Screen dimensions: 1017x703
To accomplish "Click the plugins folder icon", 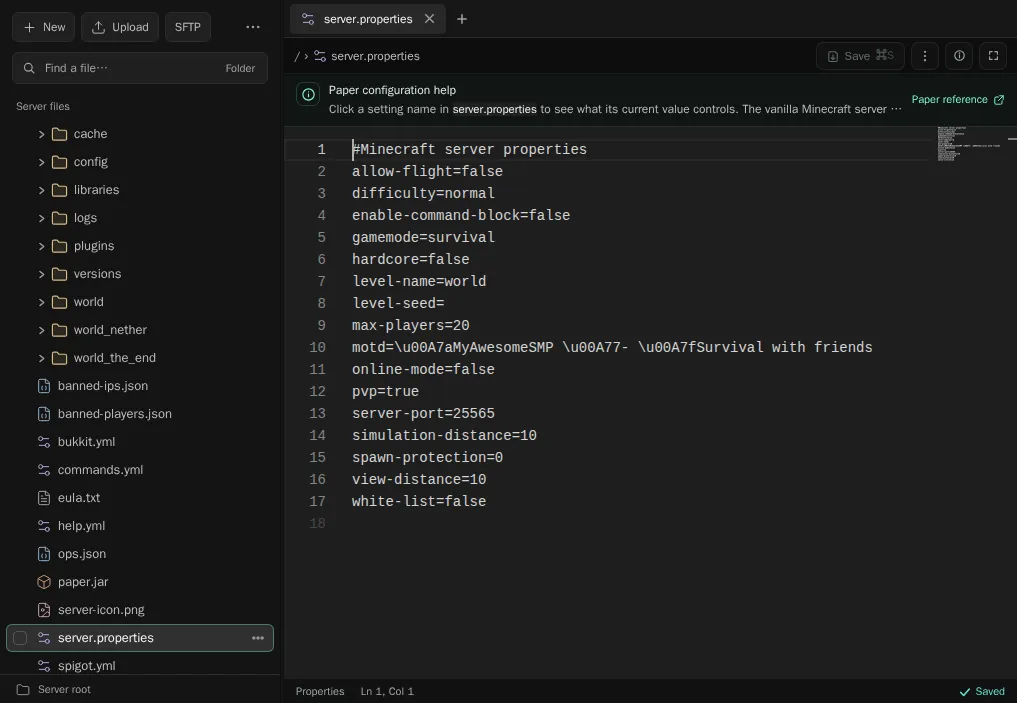I will click(x=59, y=246).
